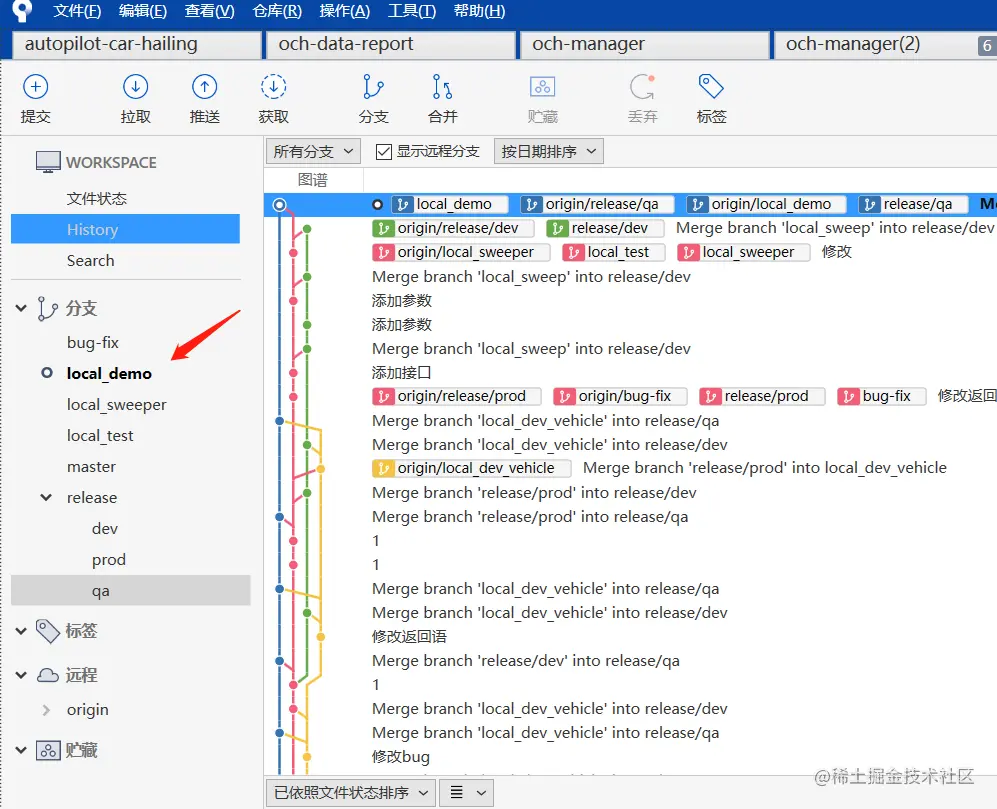Select commit '添加接口' in history list

coord(401,373)
